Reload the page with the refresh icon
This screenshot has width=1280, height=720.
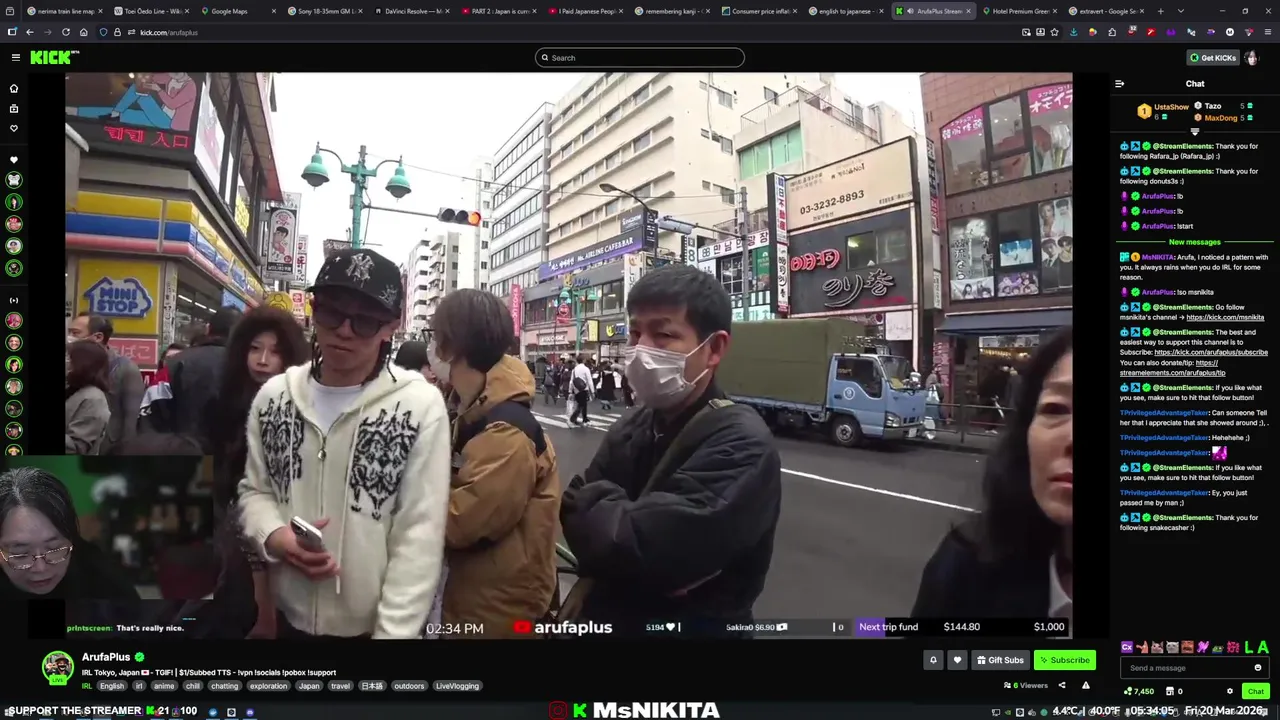[65, 32]
